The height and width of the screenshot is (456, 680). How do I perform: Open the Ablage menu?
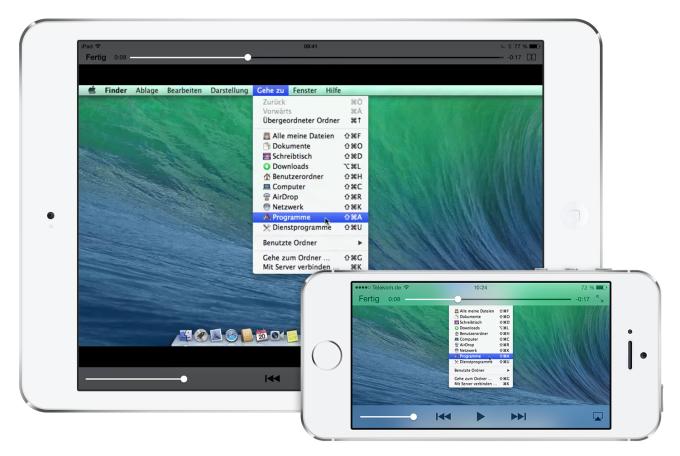pyautogui.click(x=147, y=90)
